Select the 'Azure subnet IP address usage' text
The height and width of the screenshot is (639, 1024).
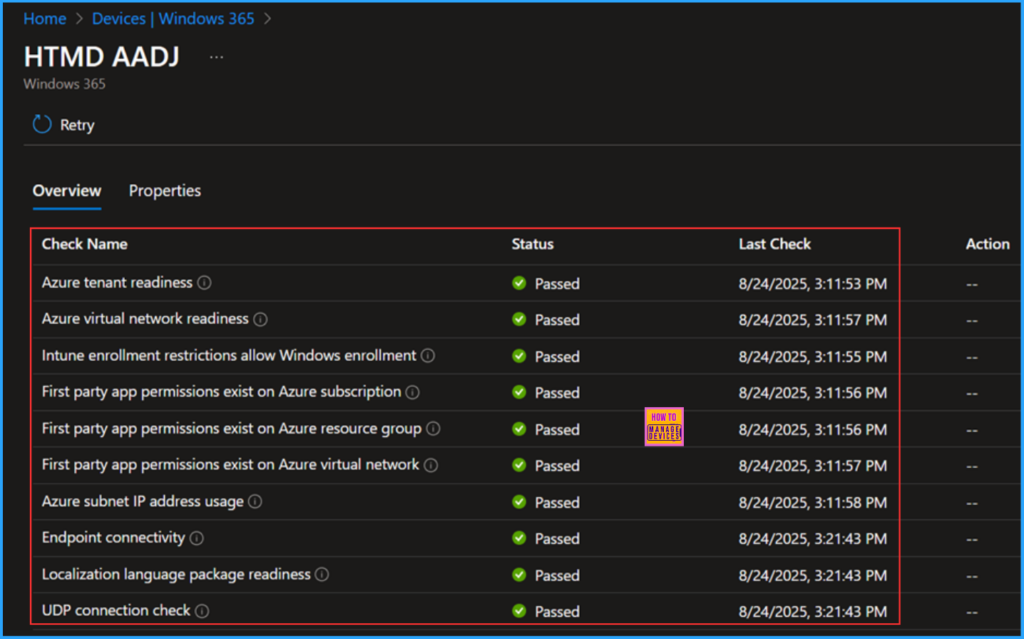(142, 501)
